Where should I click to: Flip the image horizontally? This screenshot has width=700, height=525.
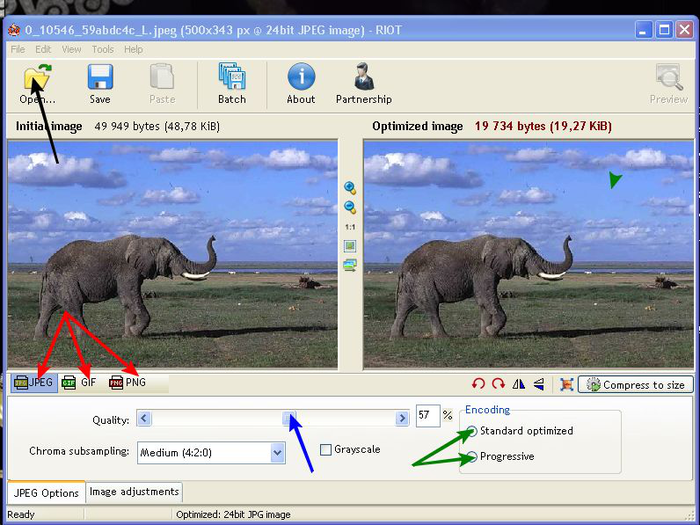point(519,384)
